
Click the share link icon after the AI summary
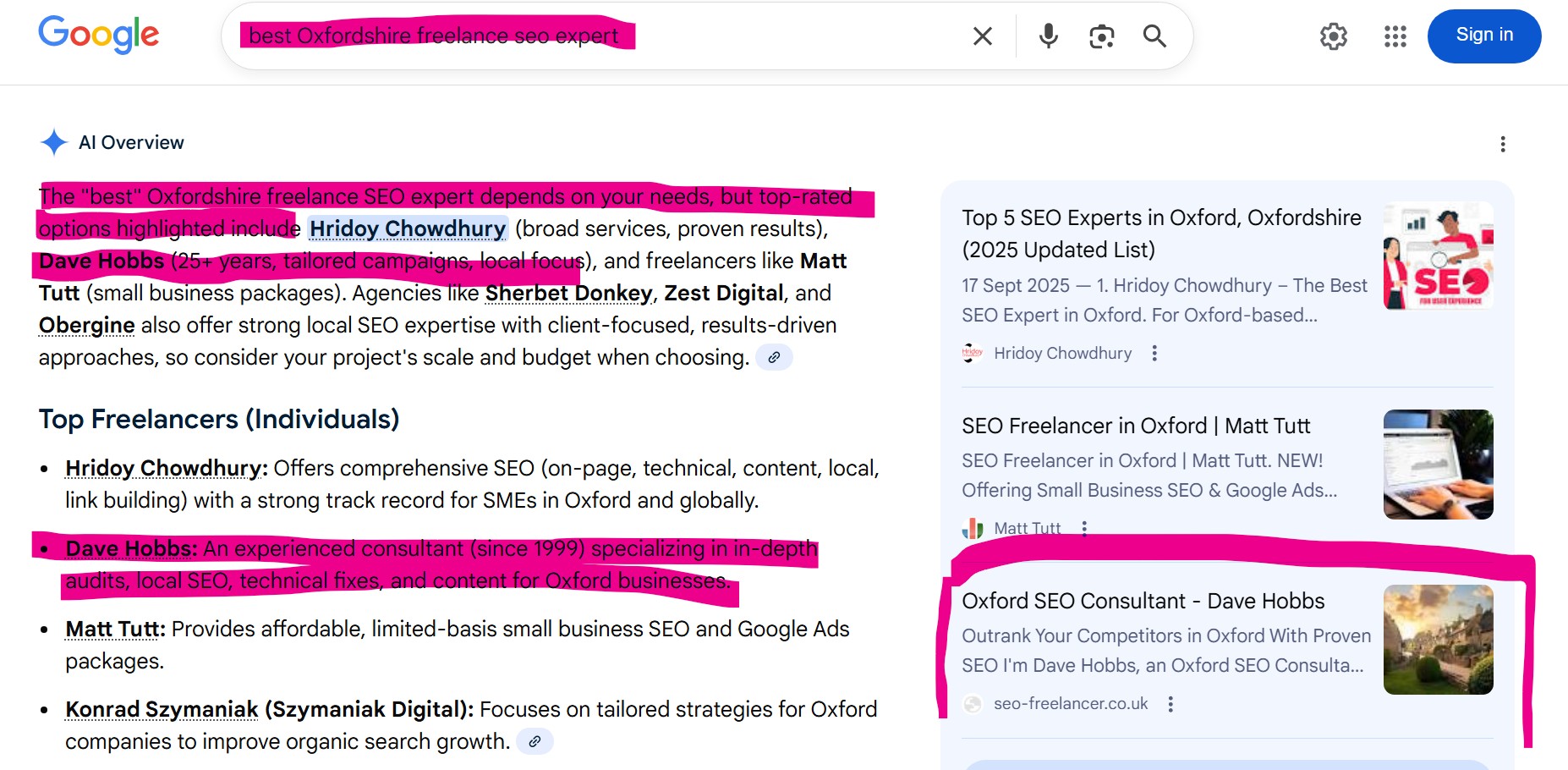coord(774,358)
